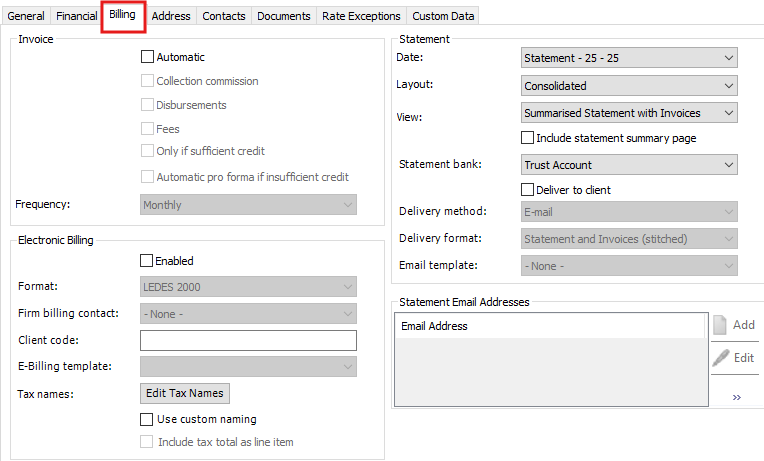Enable Electronic Billing checkbox
This screenshot has width=764, height=461.
coord(146,261)
